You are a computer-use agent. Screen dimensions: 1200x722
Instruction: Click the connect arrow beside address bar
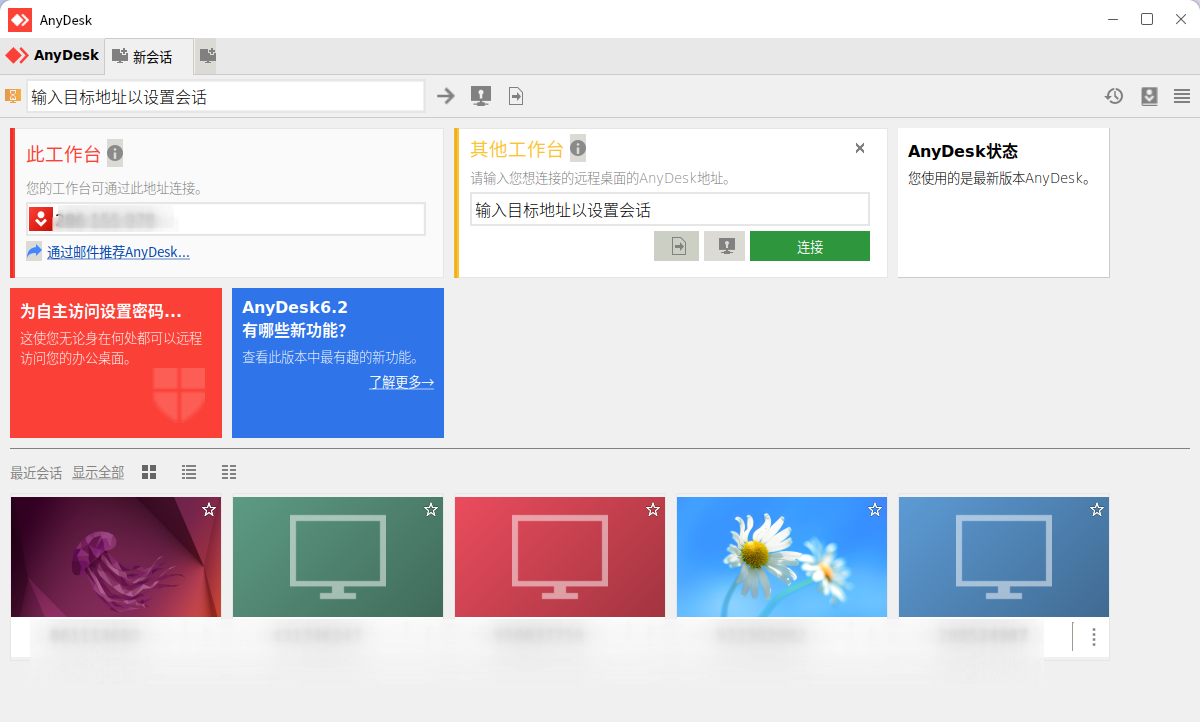(x=446, y=96)
